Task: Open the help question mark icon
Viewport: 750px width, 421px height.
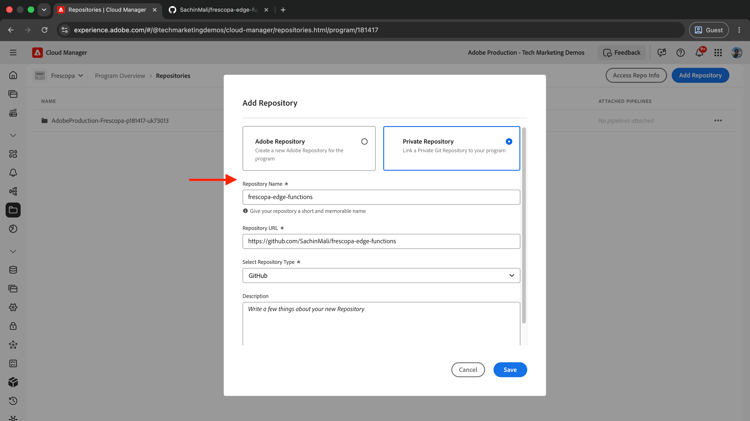Action: [680, 53]
